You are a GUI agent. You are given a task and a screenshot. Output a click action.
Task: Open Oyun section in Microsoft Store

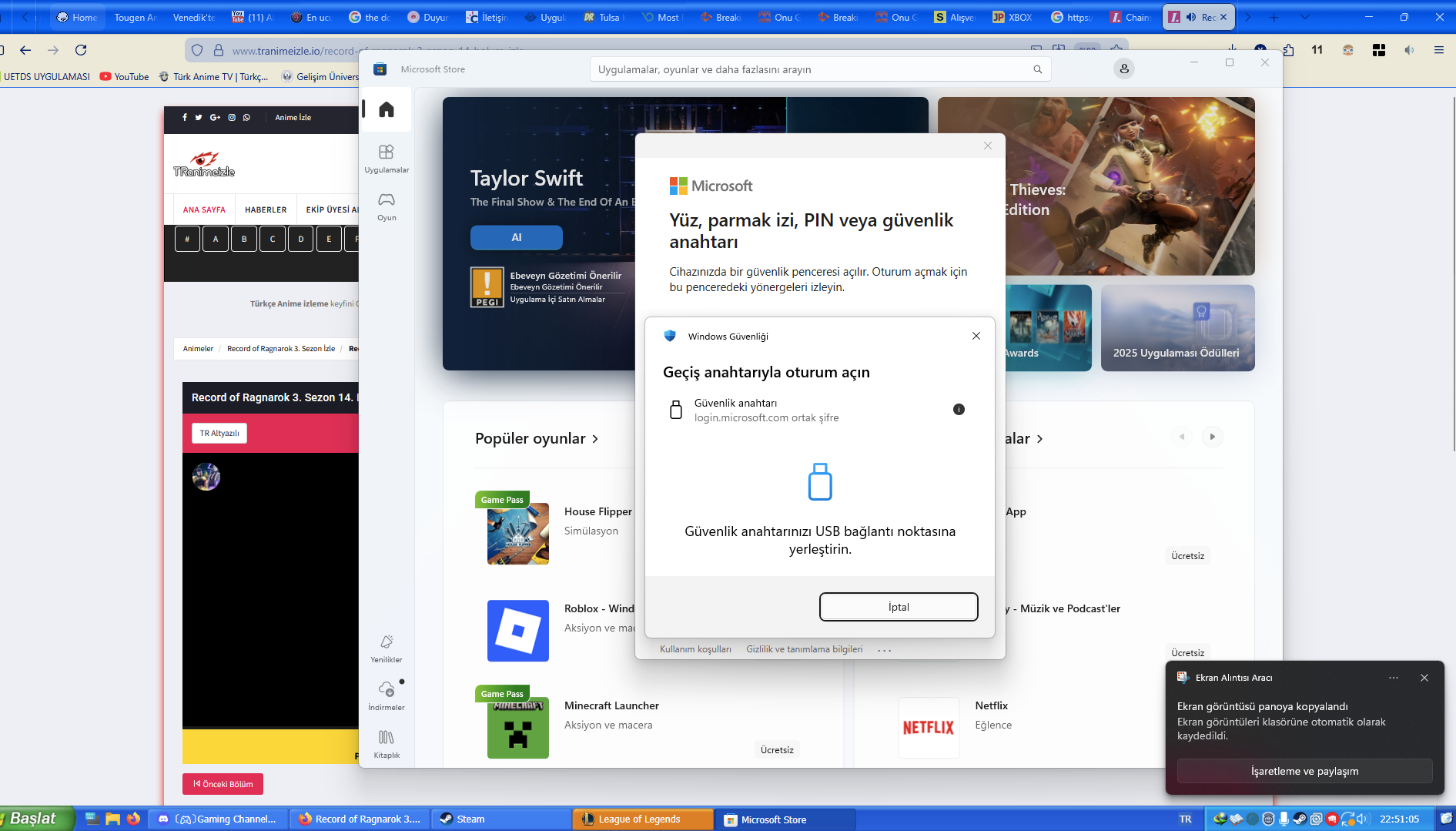pyautogui.click(x=387, y=206)
